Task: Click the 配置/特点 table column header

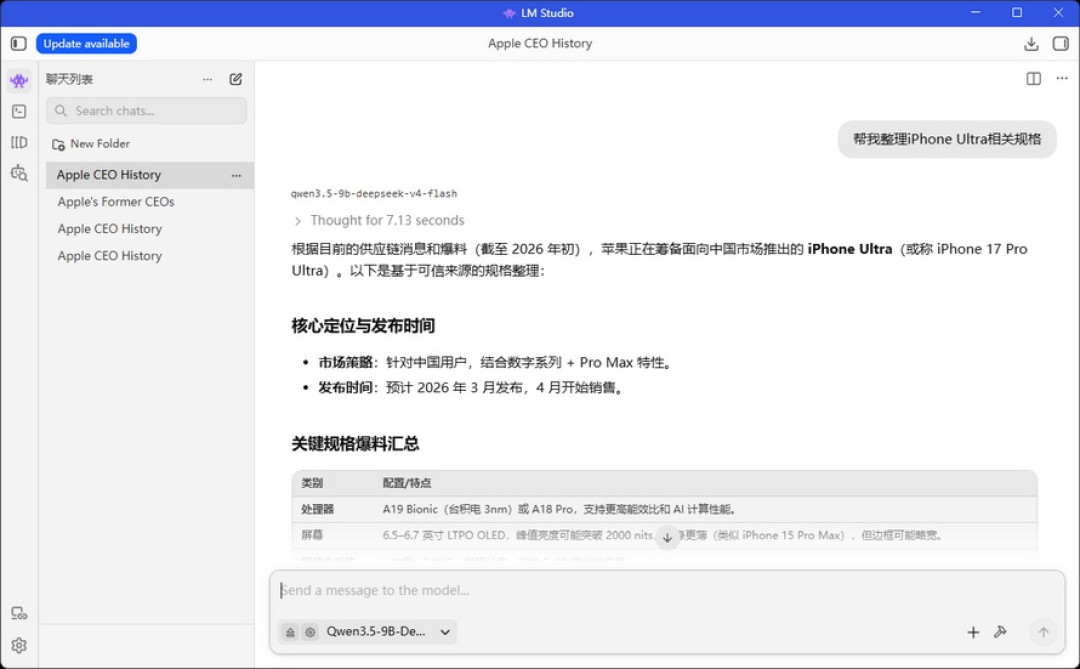Action: point(406,483)
